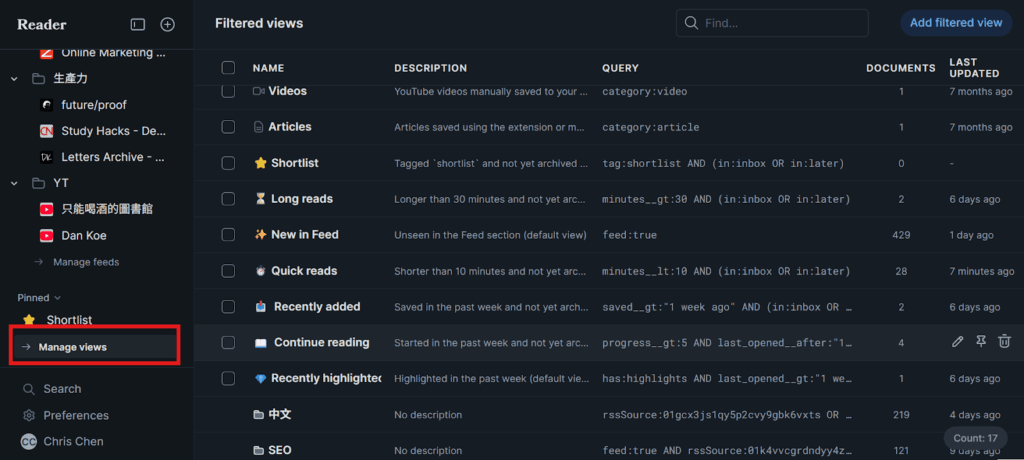
Task: Focus the Find search field
Action: pyautogui.click(x=780, y=23)
